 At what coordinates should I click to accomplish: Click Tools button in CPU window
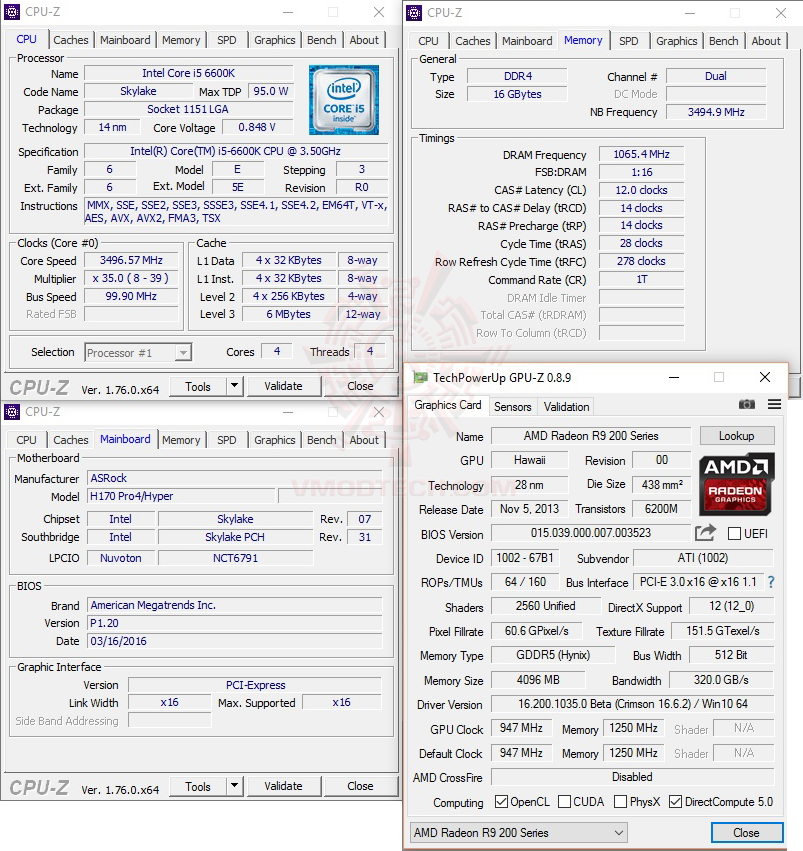pyautogui.click(x=197, y=386)
